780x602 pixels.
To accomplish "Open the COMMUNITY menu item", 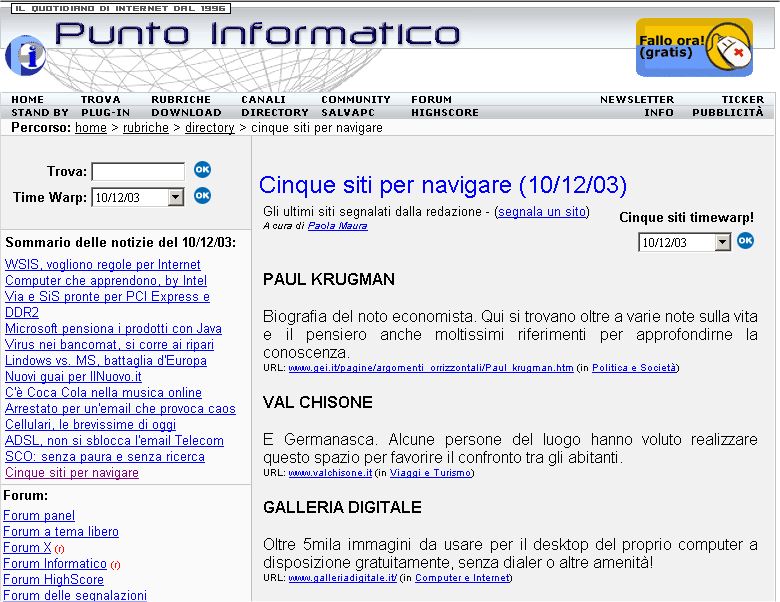I will click(x=356, y=100).
